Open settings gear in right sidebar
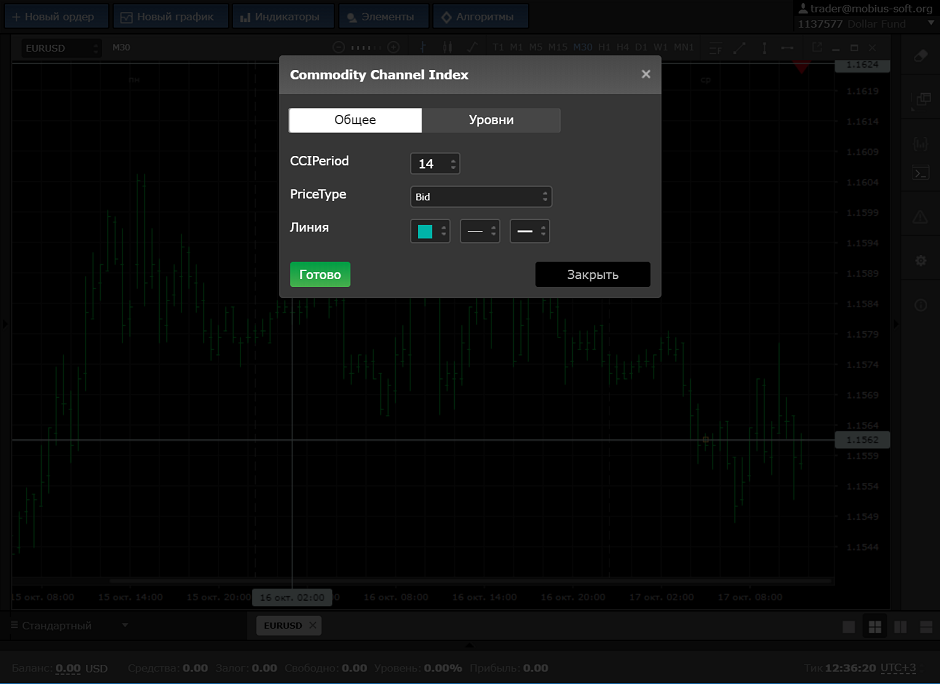Screen dimensions: 940x684 [921, 260]
